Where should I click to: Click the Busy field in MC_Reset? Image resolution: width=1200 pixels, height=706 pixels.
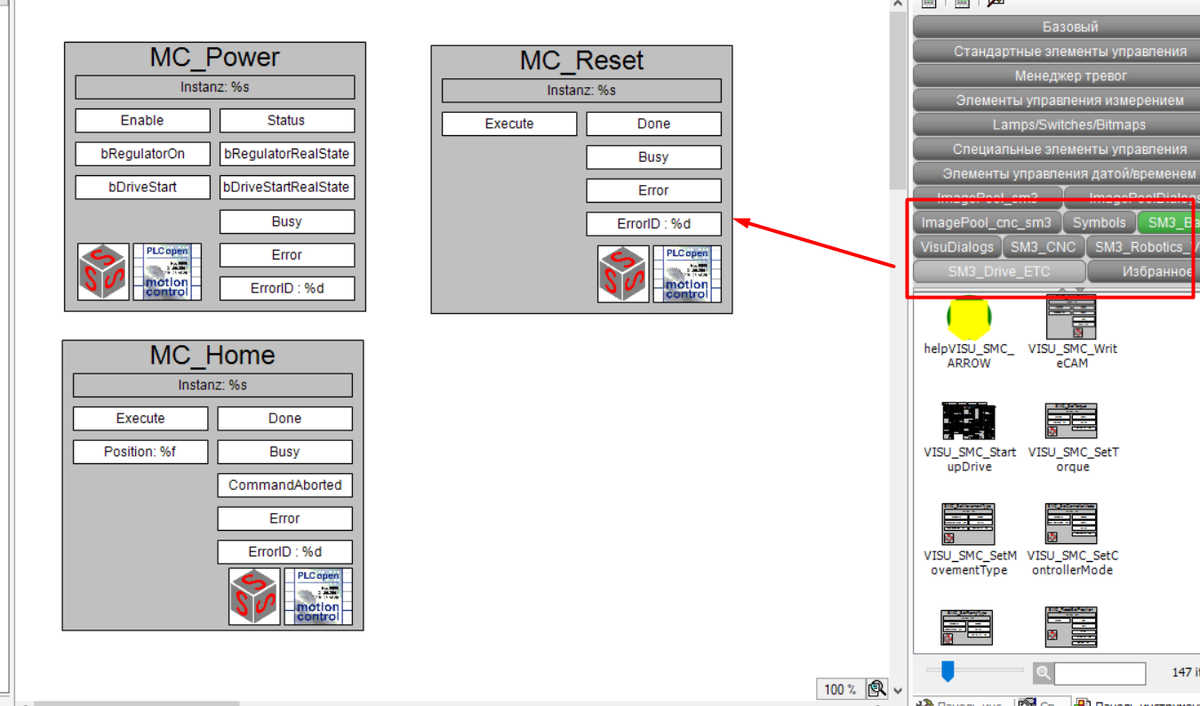[x=653, y=157]
